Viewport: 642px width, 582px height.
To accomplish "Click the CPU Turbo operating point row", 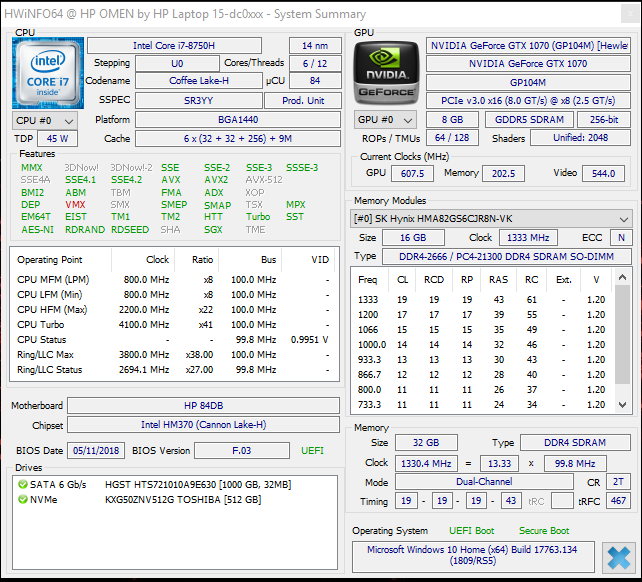I will click(x=174, y=325).
